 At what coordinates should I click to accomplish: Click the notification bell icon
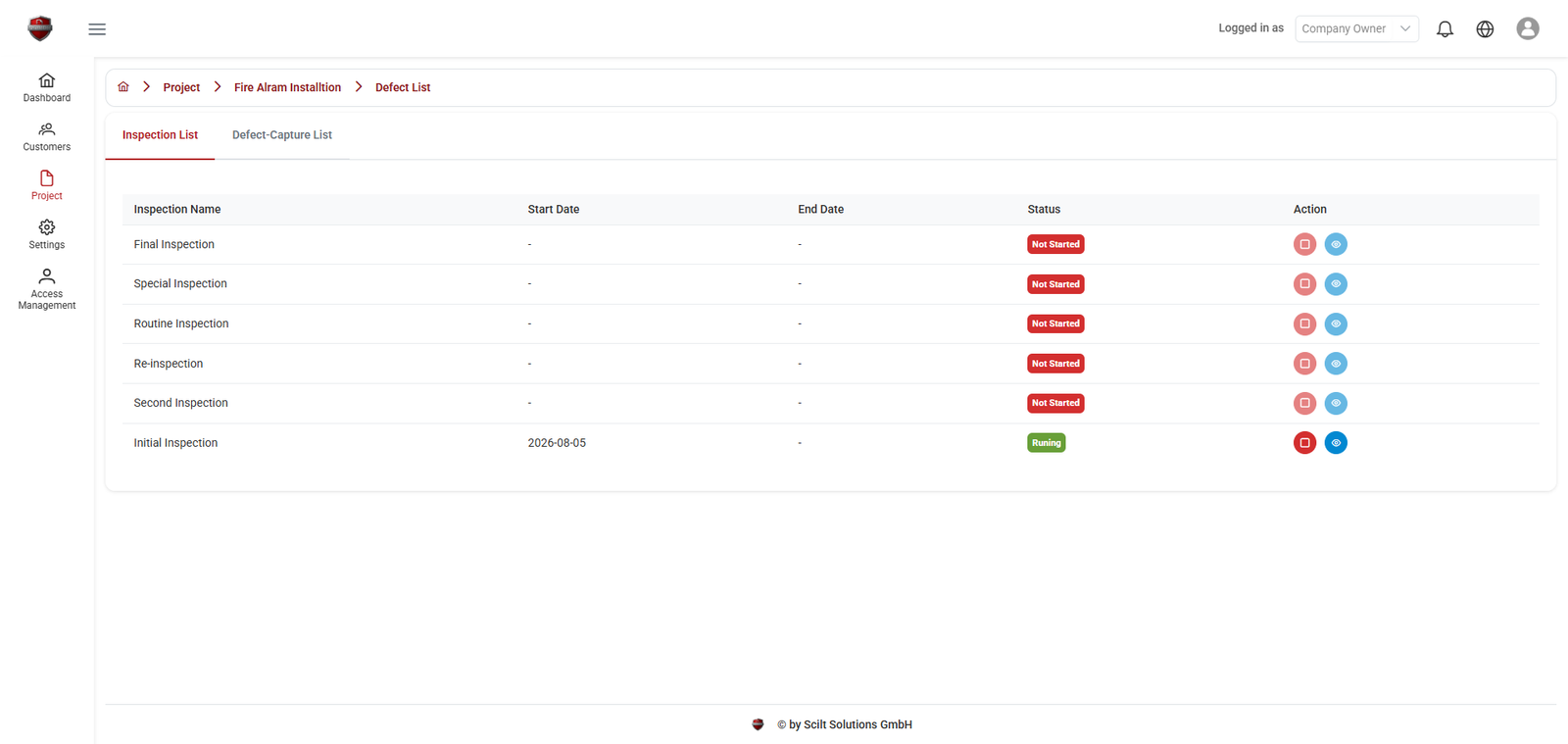tap(1445, 29)
